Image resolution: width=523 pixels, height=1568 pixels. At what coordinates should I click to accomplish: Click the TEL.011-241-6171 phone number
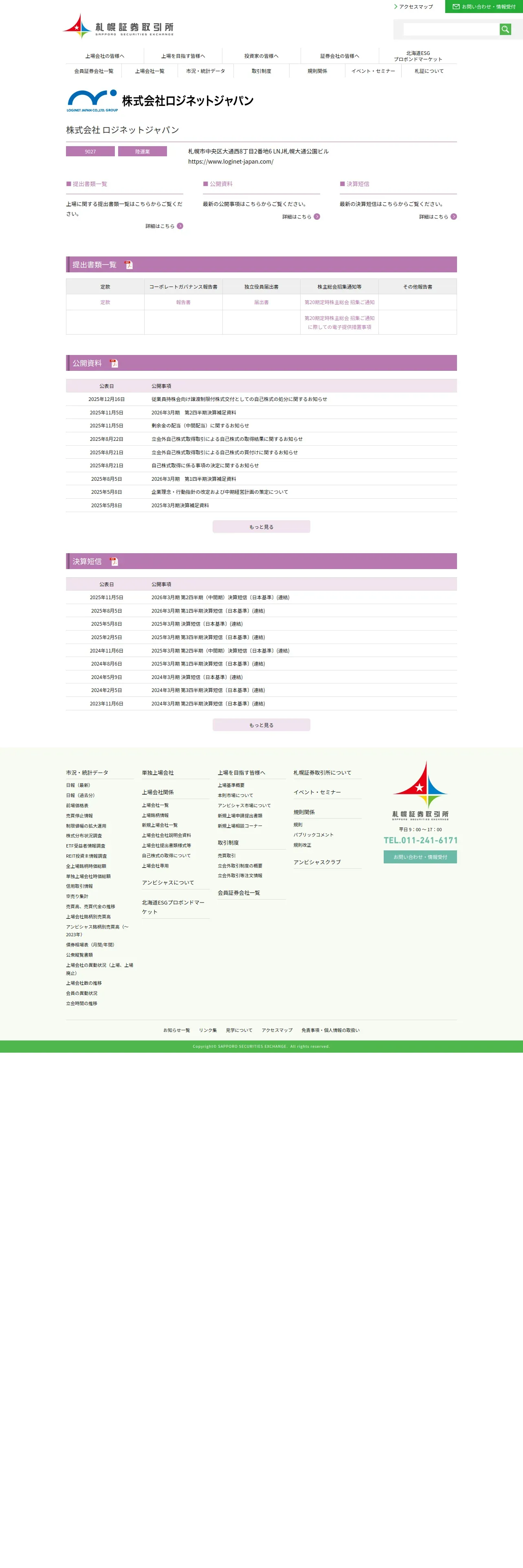(421, 841)
